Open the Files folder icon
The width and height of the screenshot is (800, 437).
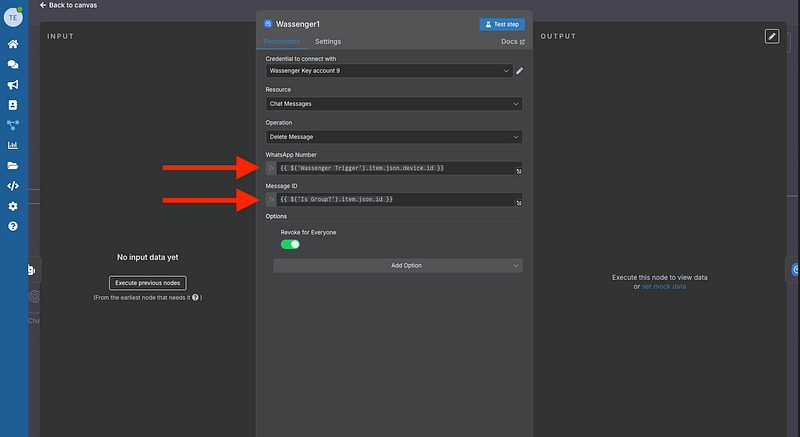[13, 165]
